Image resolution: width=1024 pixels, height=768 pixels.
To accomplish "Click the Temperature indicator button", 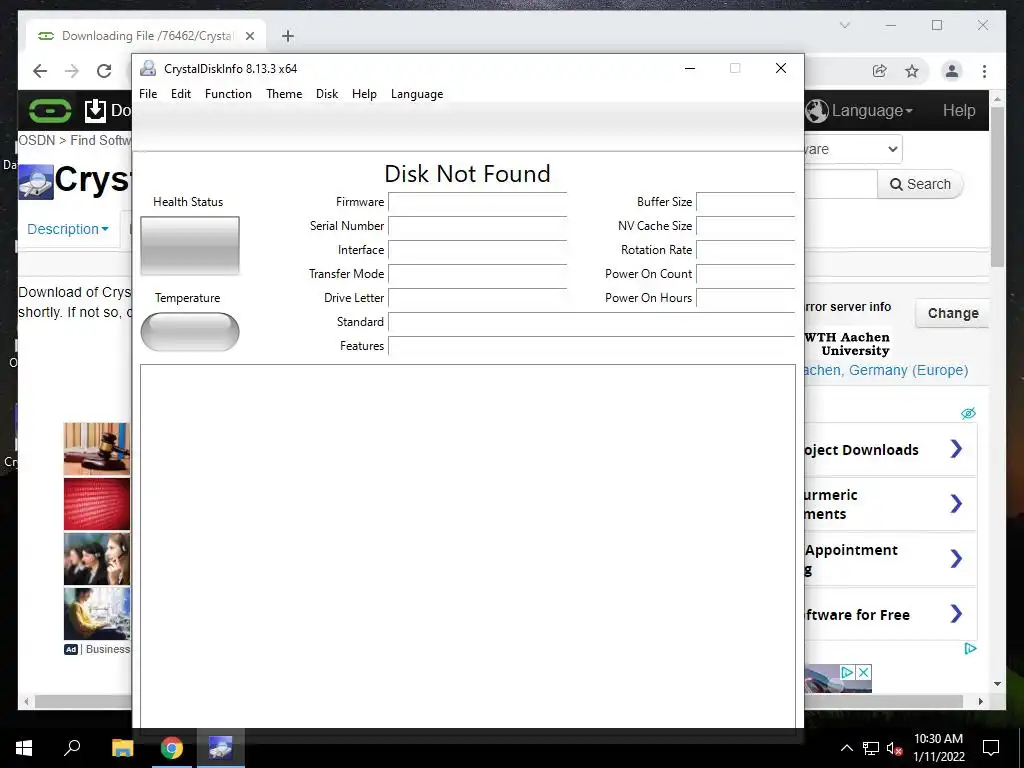I will 190,332.
